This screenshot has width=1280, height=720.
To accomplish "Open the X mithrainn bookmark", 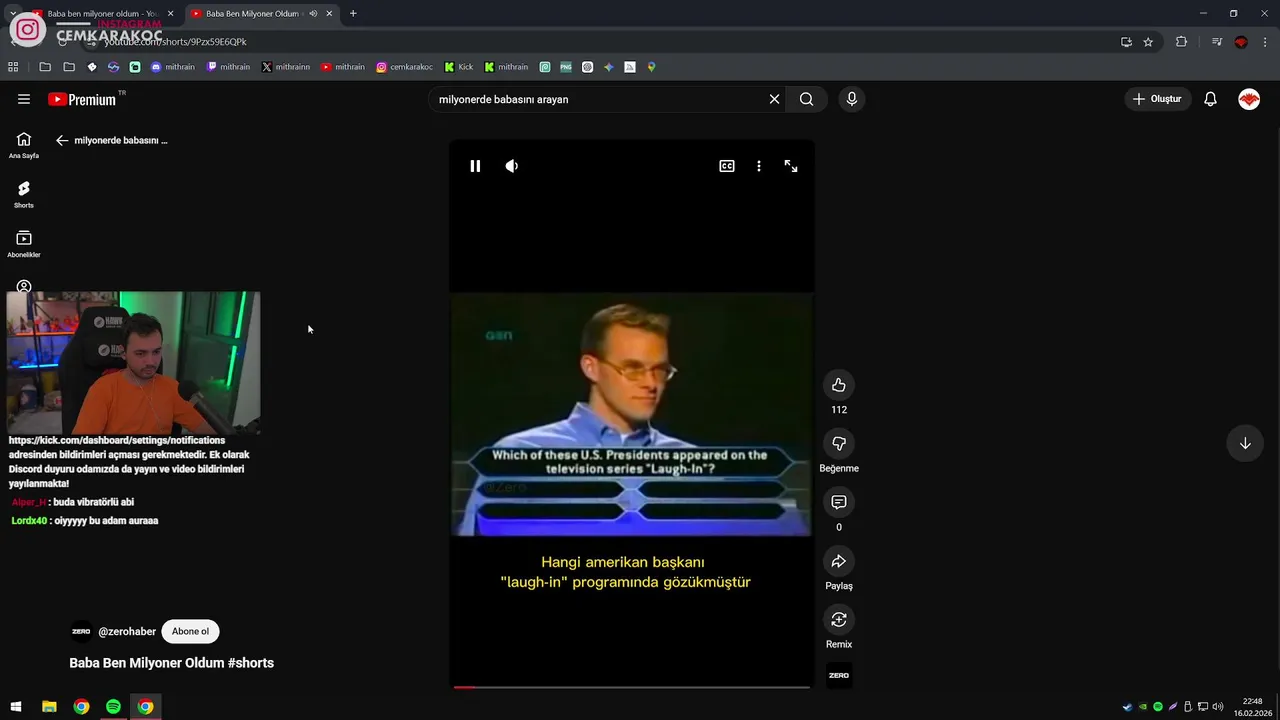I will pos(285,67).
